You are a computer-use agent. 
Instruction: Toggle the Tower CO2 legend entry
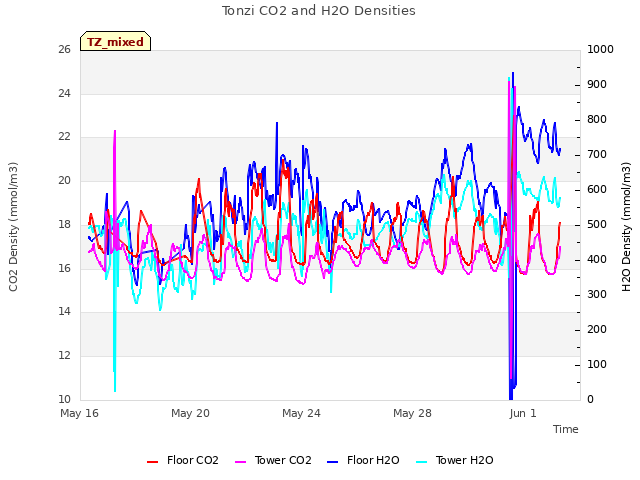tap(273, 460)
